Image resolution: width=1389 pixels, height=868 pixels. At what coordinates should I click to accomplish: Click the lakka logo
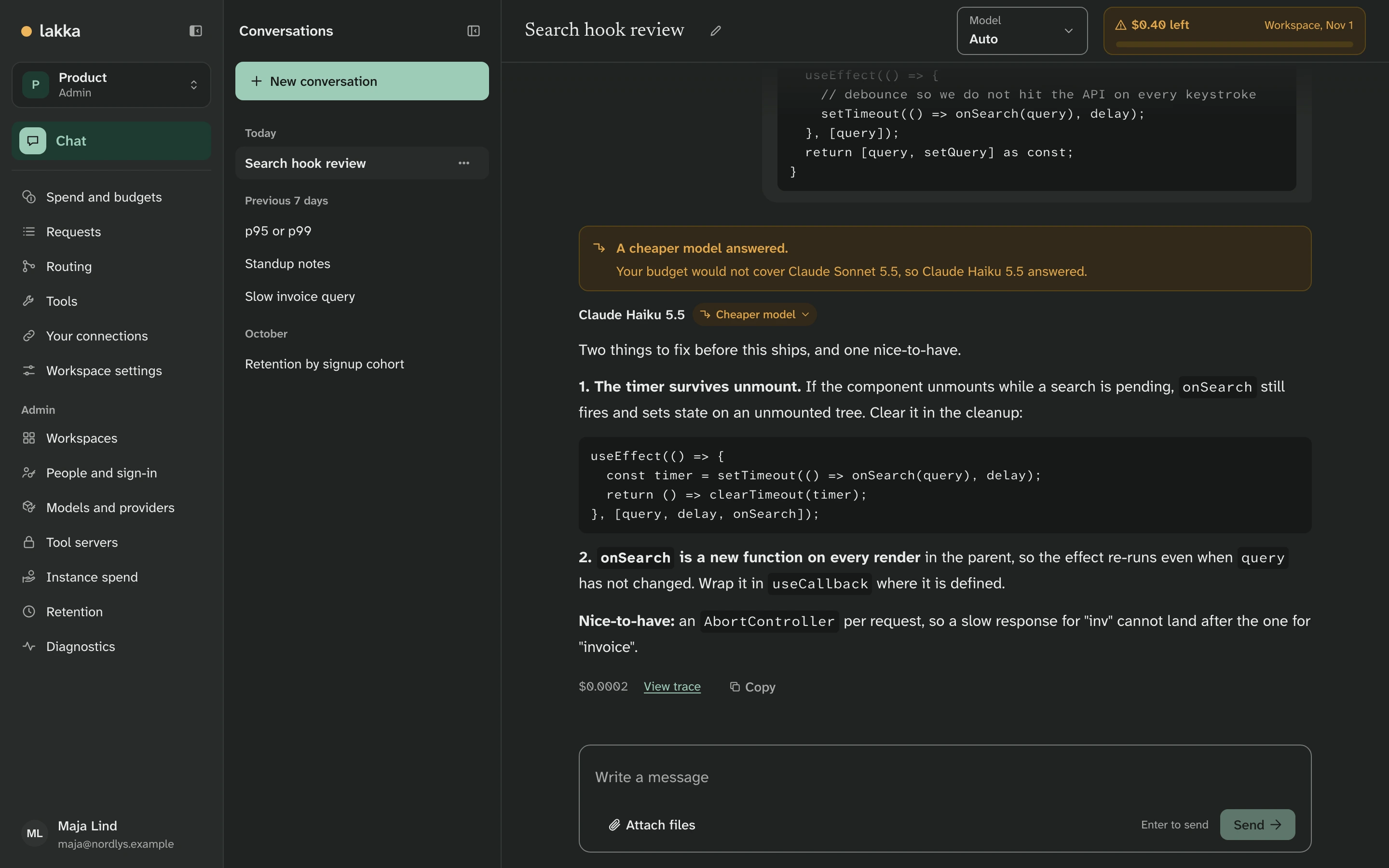(51, 31)
